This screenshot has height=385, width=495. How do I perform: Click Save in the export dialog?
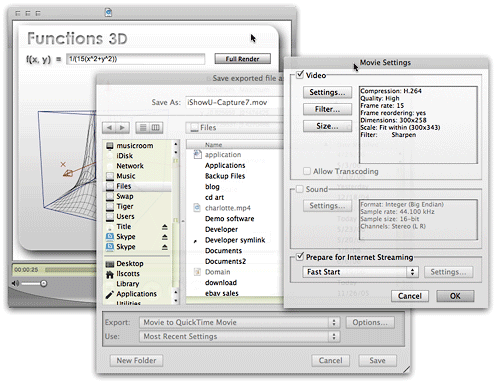[377, 360]
